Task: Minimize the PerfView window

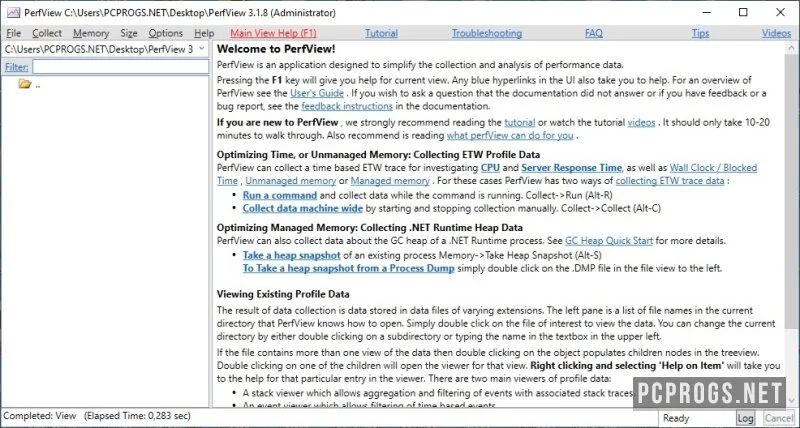Action: (x=706, y=12)
